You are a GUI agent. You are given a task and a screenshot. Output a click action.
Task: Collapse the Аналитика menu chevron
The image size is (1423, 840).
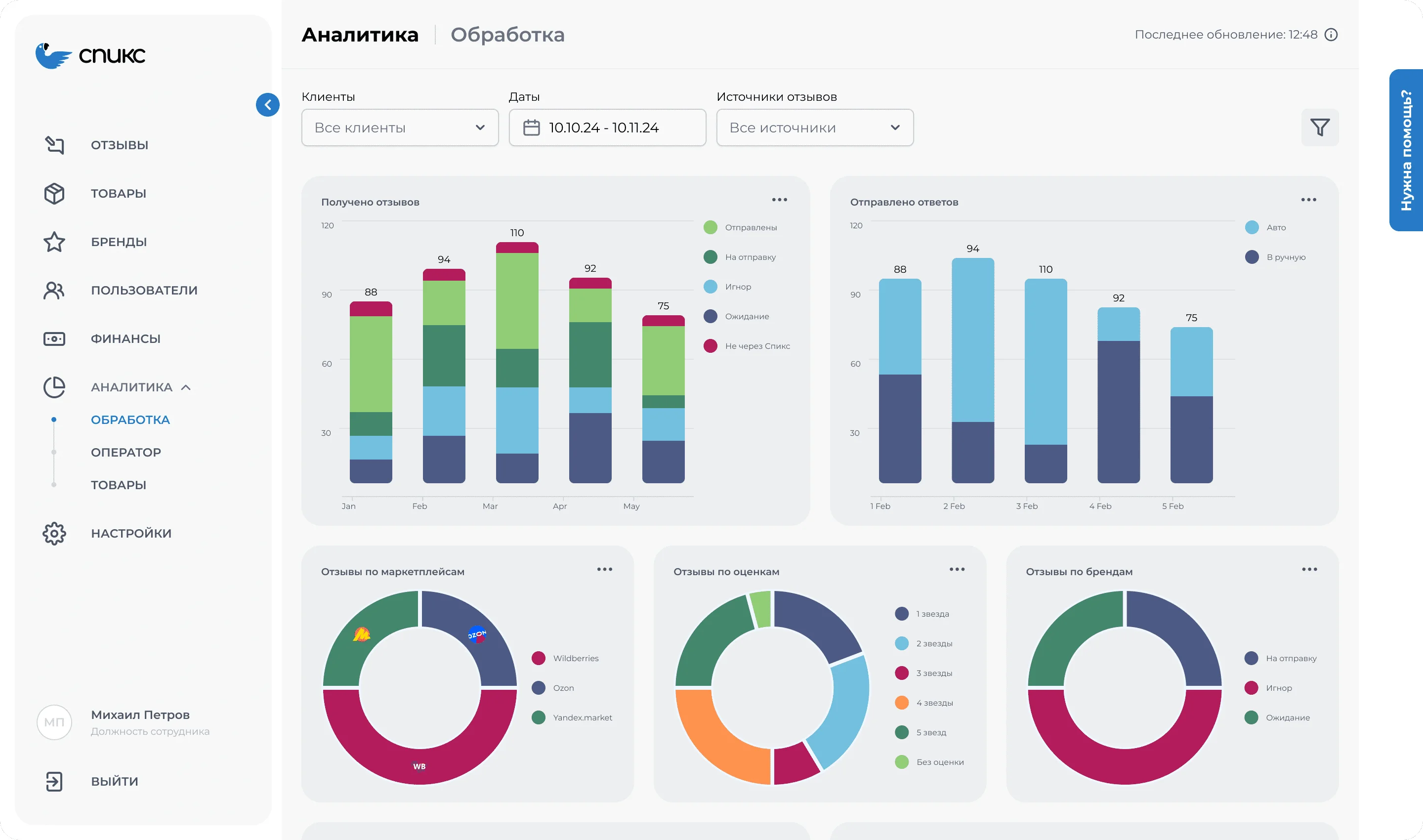pos(186,388)
